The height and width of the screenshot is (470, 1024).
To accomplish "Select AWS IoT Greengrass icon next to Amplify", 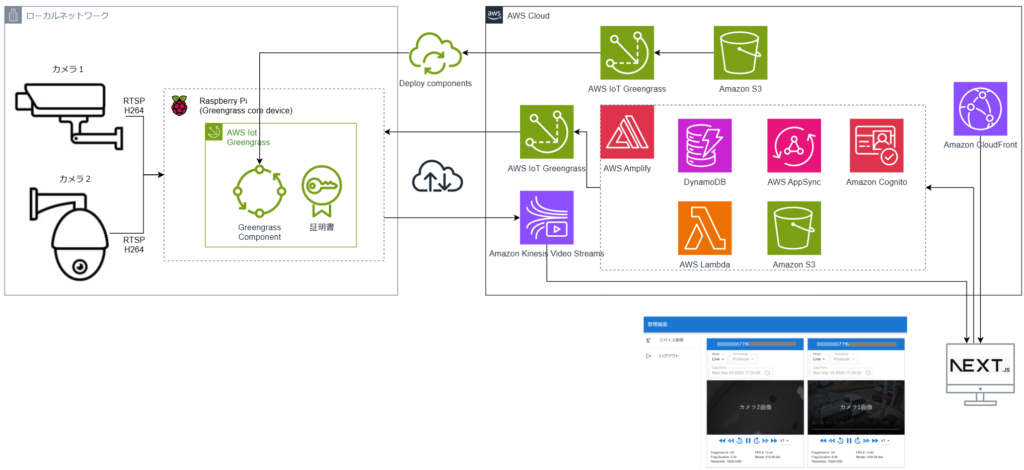I will (547, 132).
